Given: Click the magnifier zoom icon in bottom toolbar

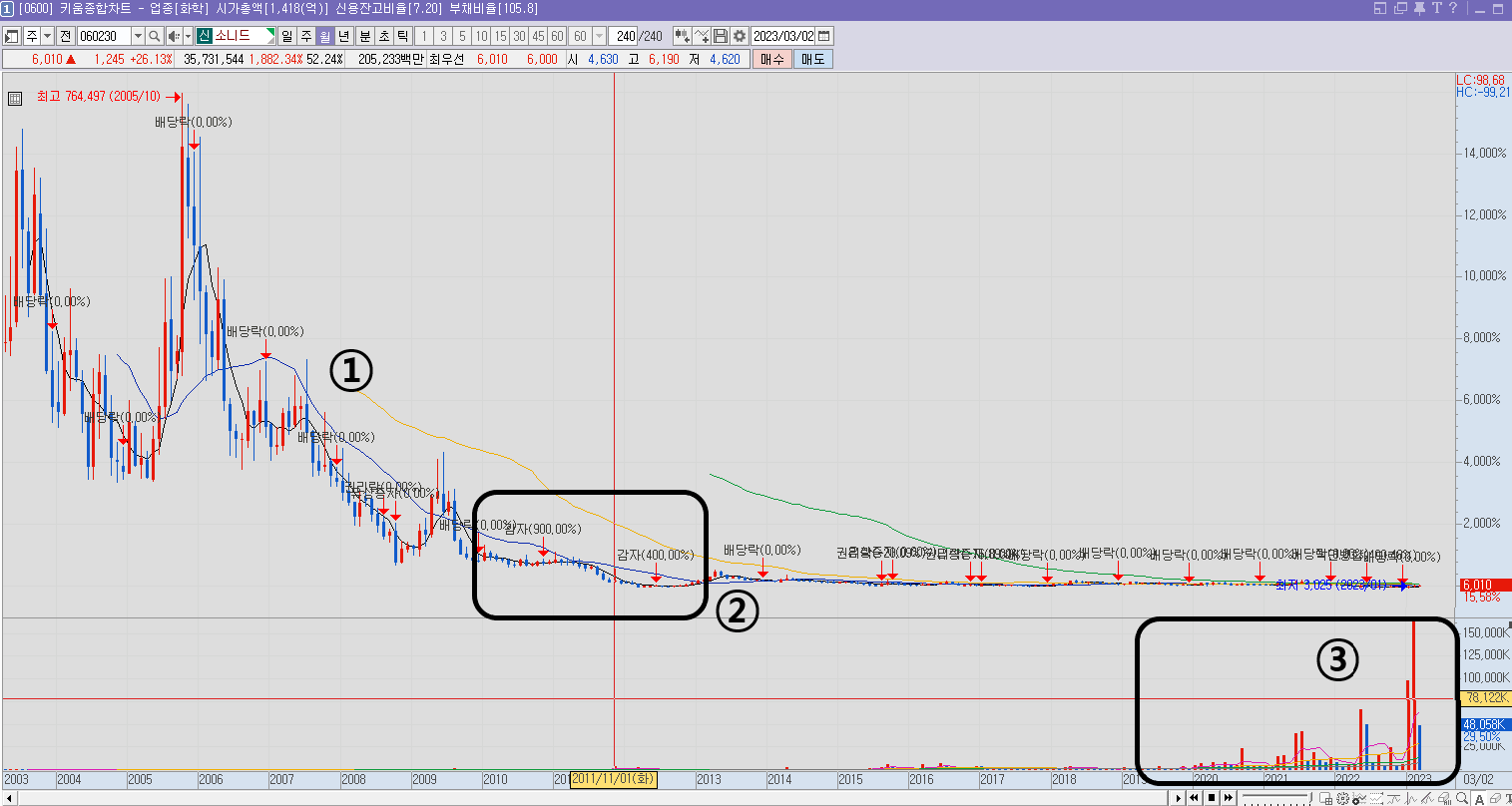Looking at the screenshot, I should click(1461, 798).
